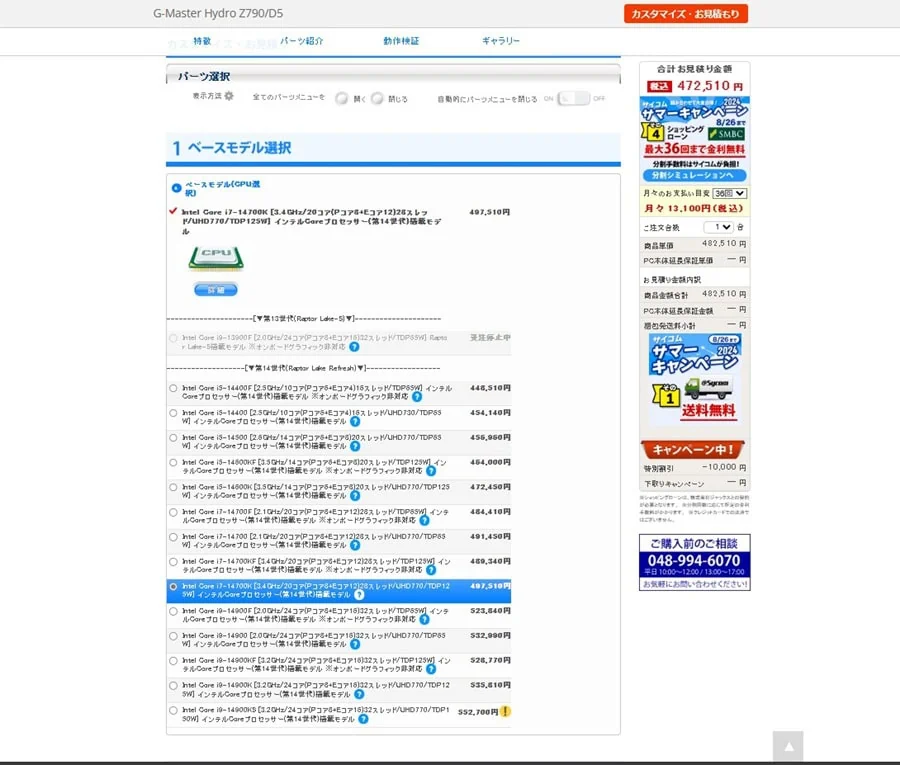The width and height of the screenshot is (900, 765).
Task: Open help icon for Core i9-14900KS row
Action: tap(363, 719)
